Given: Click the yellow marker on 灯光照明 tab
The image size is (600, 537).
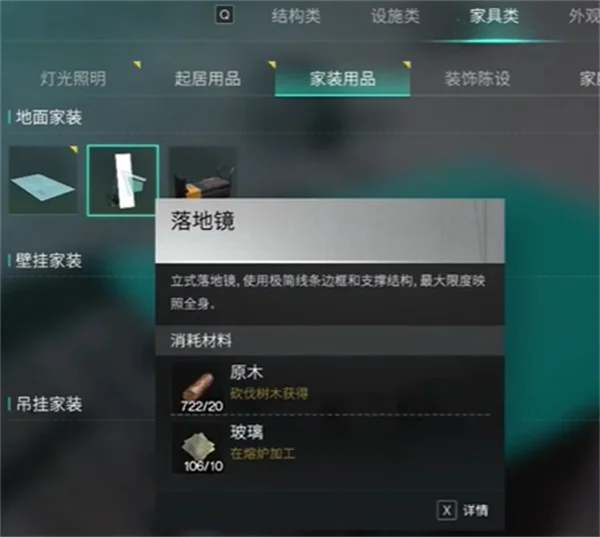Looking at the screenshot, I should [x=137, y=64].
